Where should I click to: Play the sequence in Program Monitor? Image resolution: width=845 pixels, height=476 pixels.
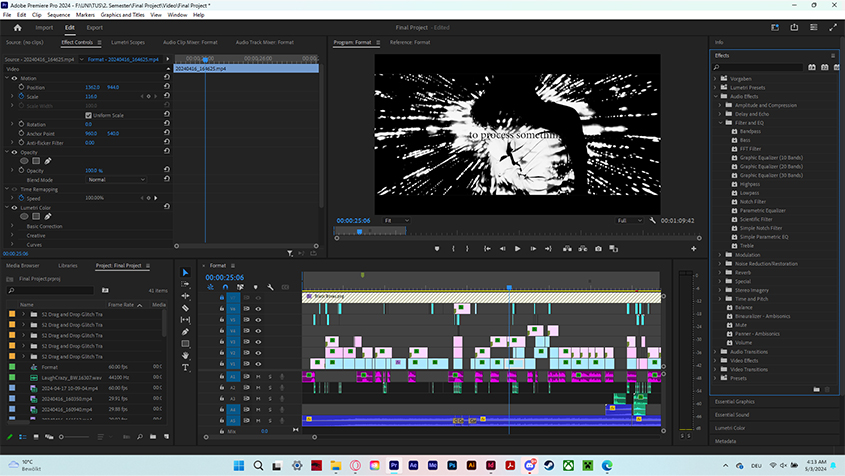coord(517,248)
